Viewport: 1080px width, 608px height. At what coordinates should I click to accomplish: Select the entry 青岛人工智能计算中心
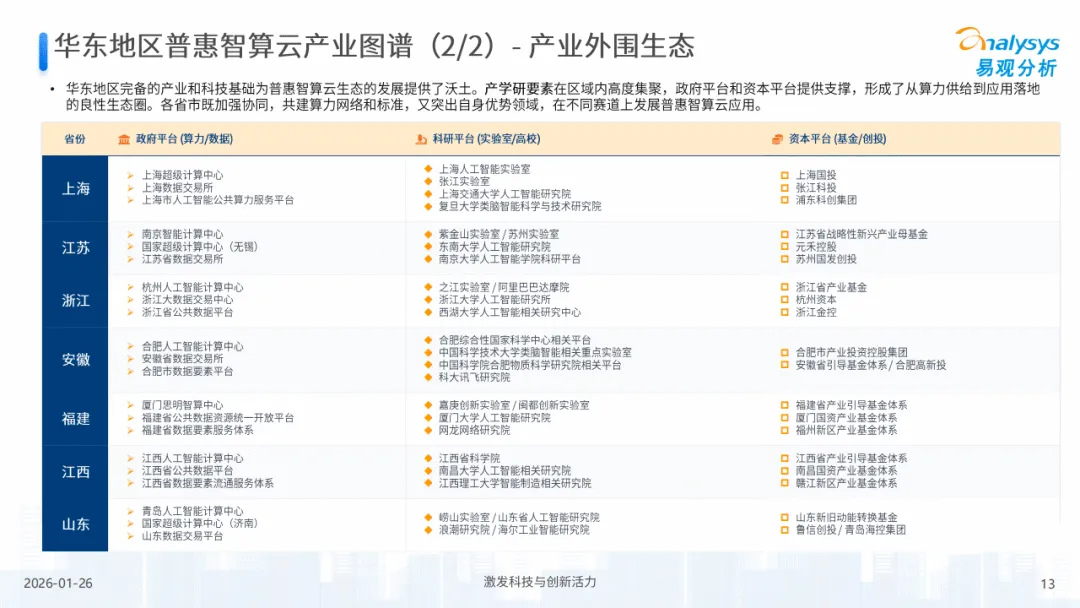192,512
